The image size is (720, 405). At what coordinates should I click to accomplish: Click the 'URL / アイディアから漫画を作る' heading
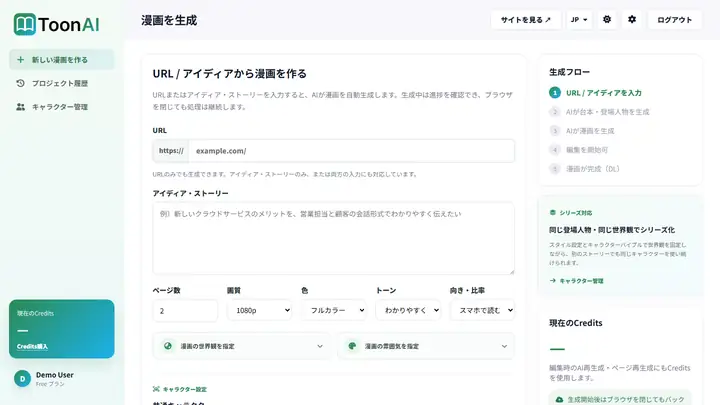tap(230, 73)
